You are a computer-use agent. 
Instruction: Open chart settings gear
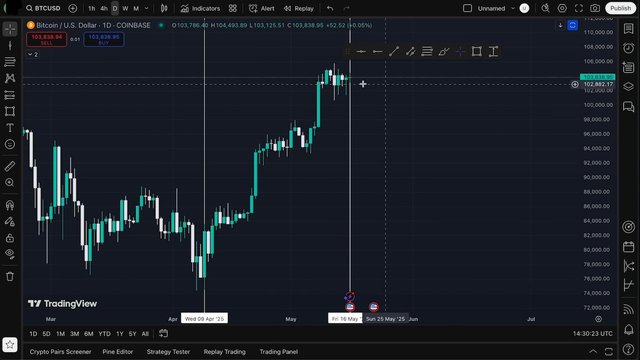(x=562, y=8)
